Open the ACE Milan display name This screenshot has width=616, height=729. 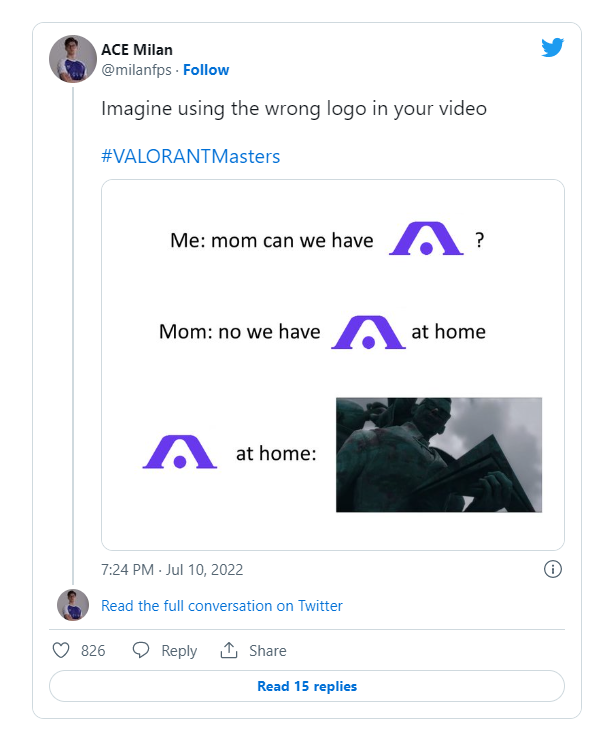[137, 50]
